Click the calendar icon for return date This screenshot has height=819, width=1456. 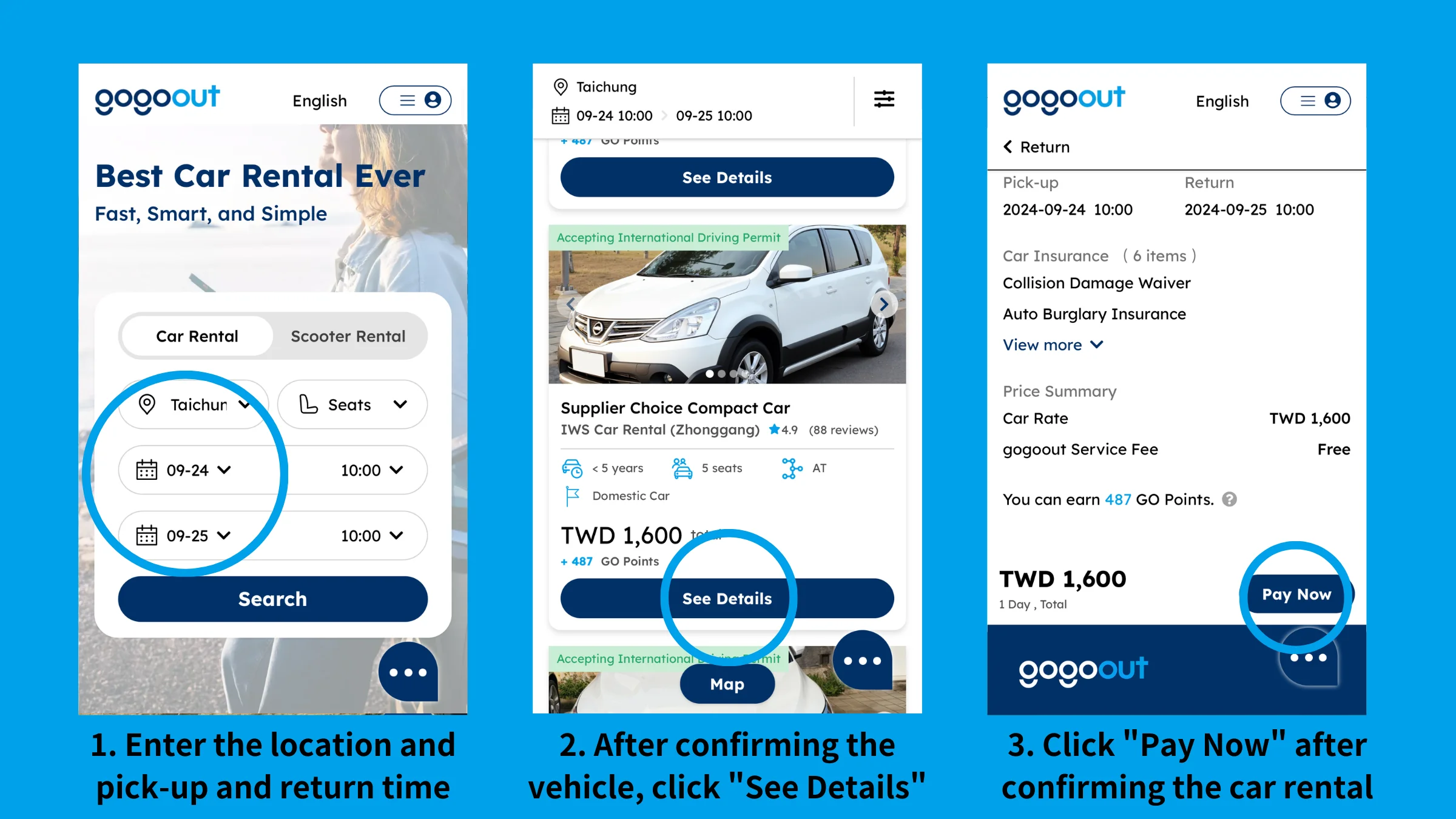tap(147, 534)
